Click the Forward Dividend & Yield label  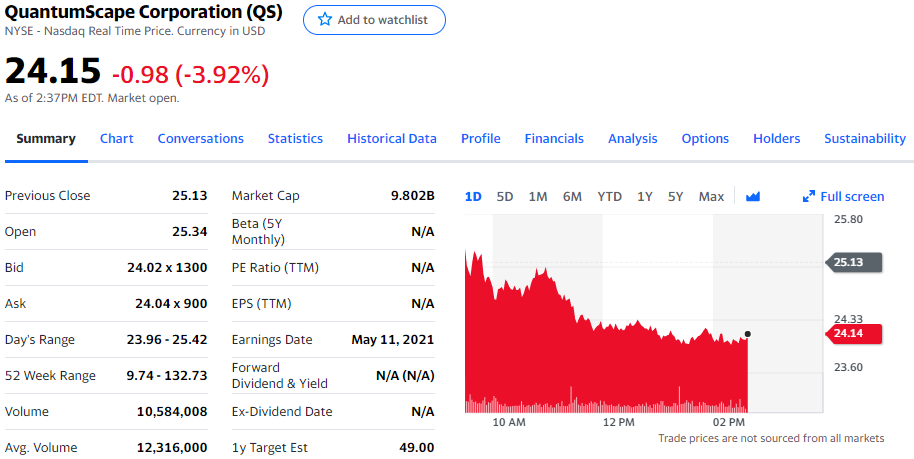pos(280,376)
